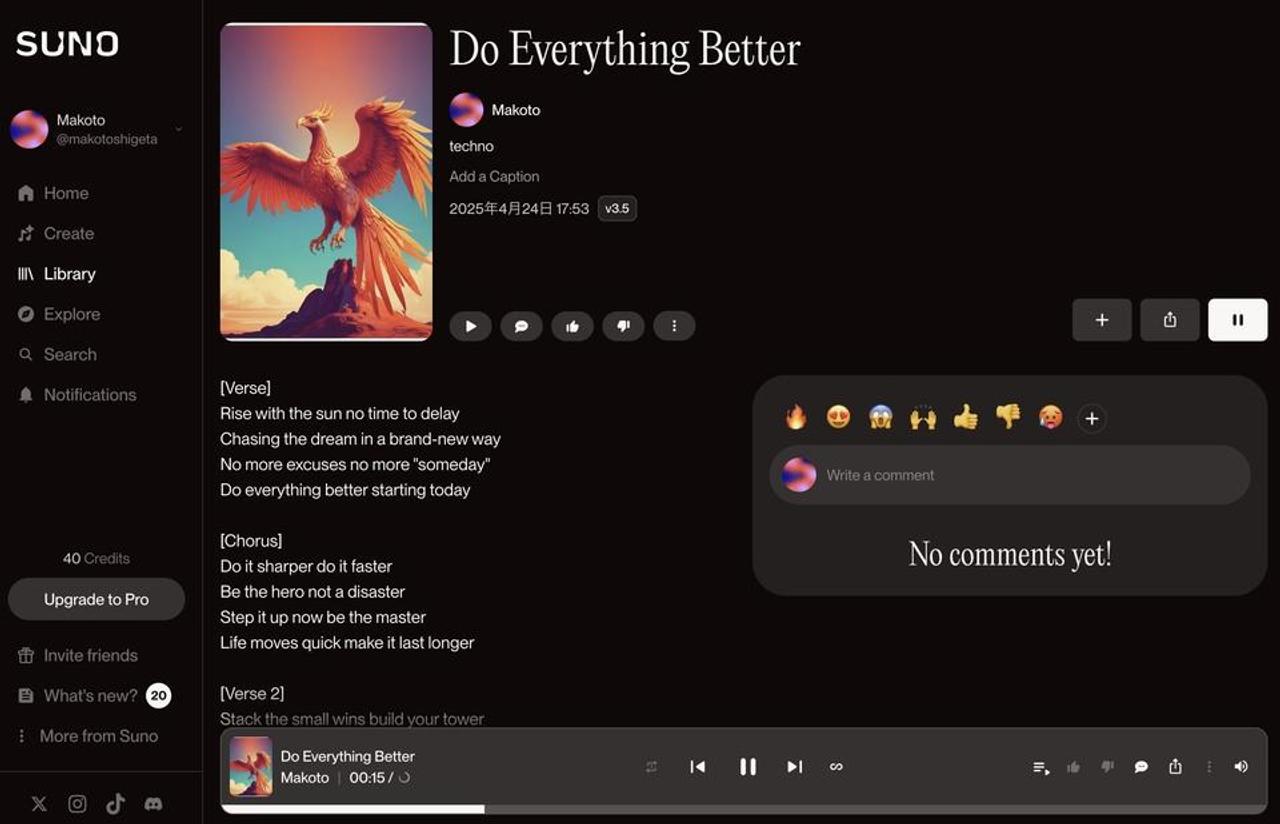Go to the Explore section

pyautogui.click(x=71, y=313)
